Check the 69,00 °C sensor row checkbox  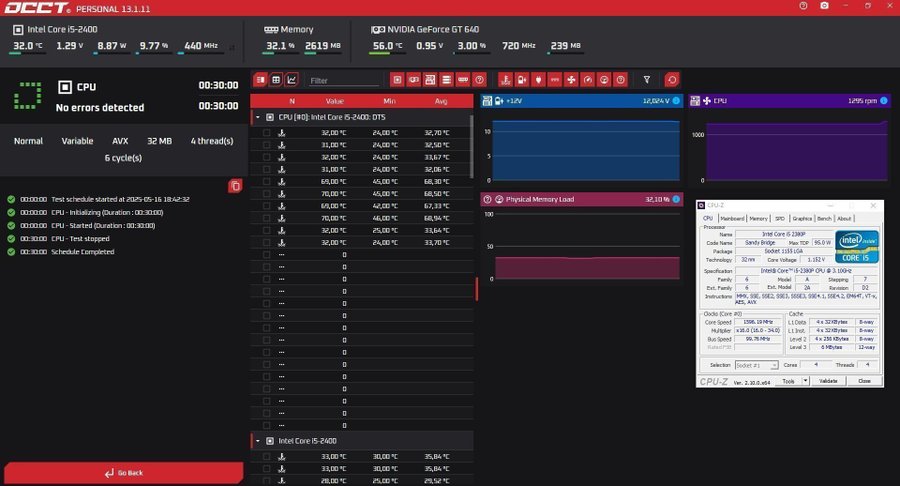tap(266, 181)
